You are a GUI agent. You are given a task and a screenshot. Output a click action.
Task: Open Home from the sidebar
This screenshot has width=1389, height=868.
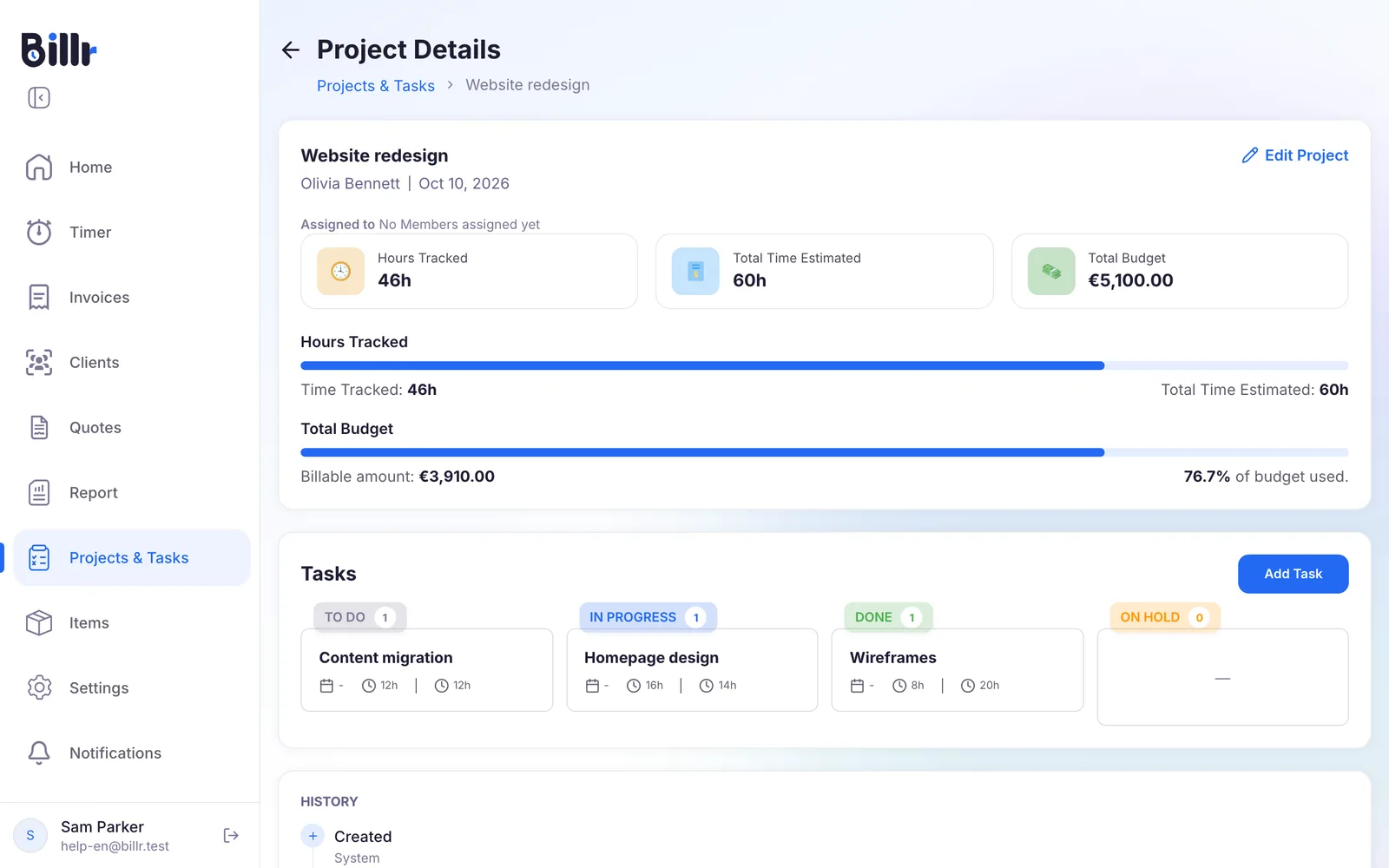pyautogui.click(x=132, y=167)
